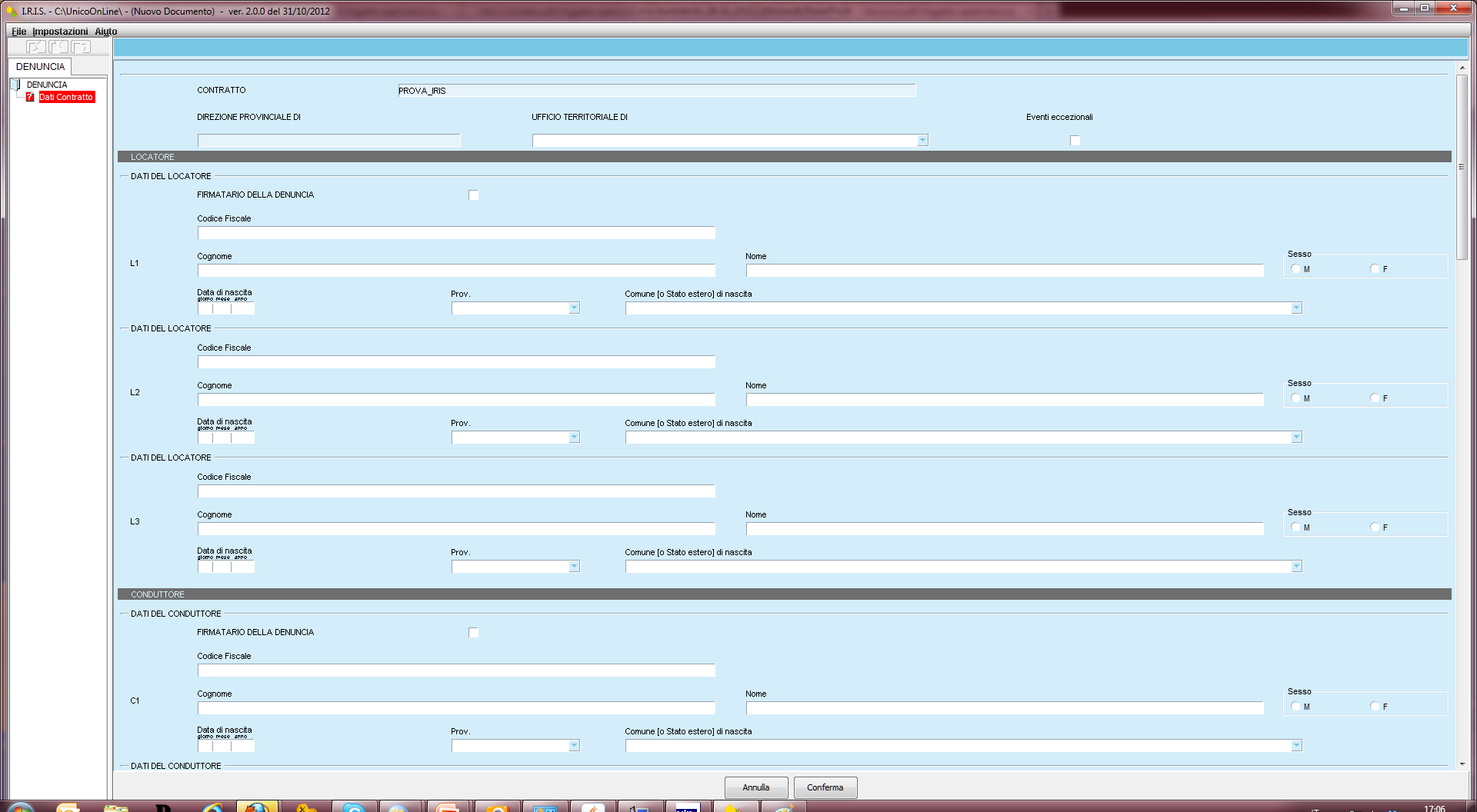Select sex M for conduttore C1
This screenshot has height=812, width=1477.
1296,707
